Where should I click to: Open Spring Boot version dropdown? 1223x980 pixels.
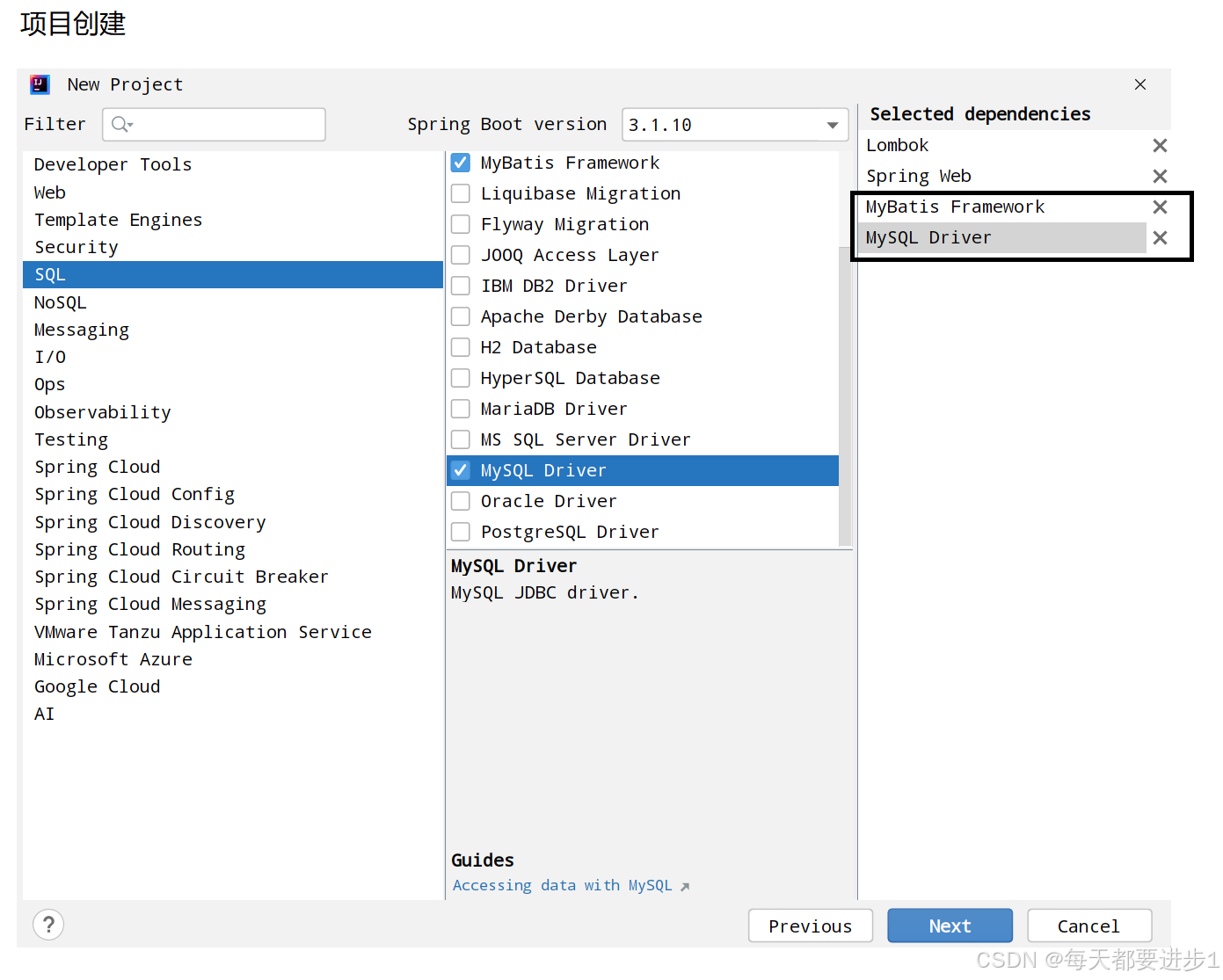735,125
